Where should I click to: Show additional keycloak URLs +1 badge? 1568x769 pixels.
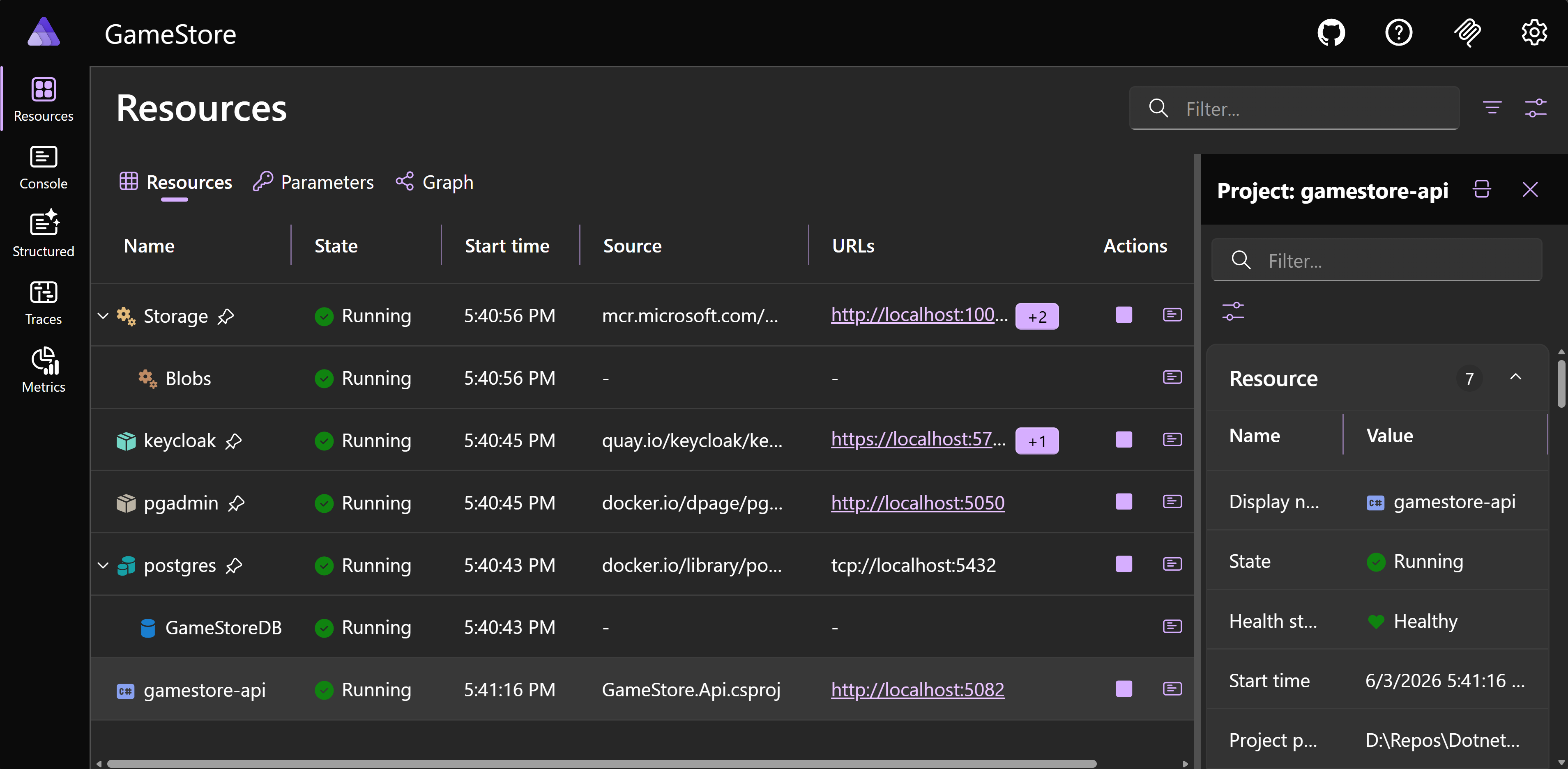(x=1036, y=441)
